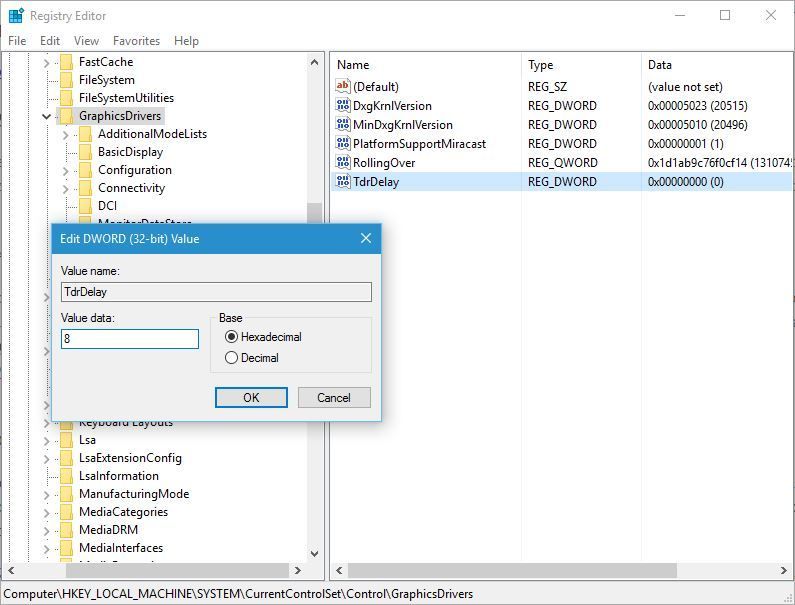This screenshot has width=795, height=605.
Task: Click the FastCache folder icon
Action: (66, 62)
